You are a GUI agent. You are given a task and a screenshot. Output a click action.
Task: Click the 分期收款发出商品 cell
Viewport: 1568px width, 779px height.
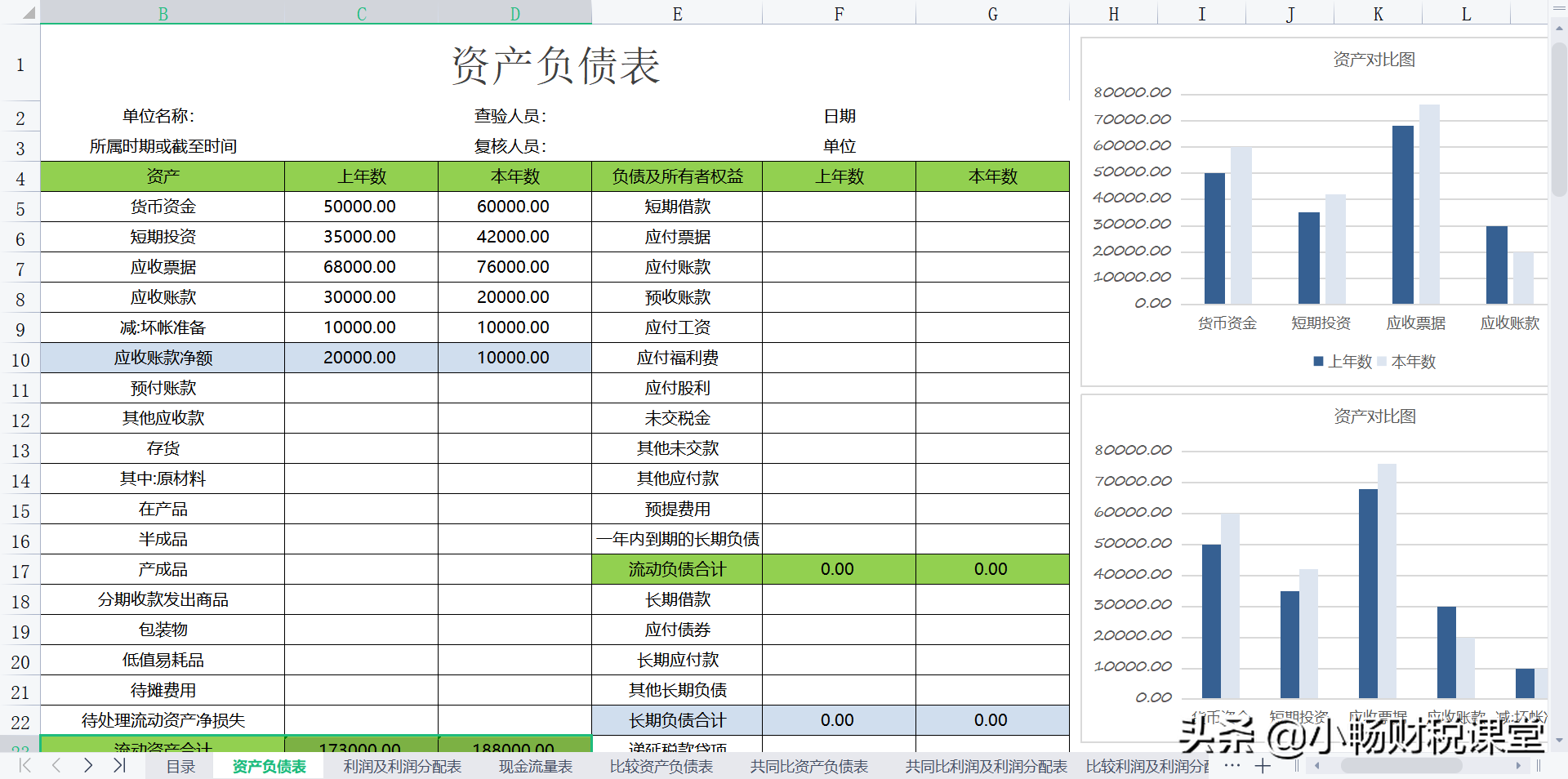[x=163, y=599]
